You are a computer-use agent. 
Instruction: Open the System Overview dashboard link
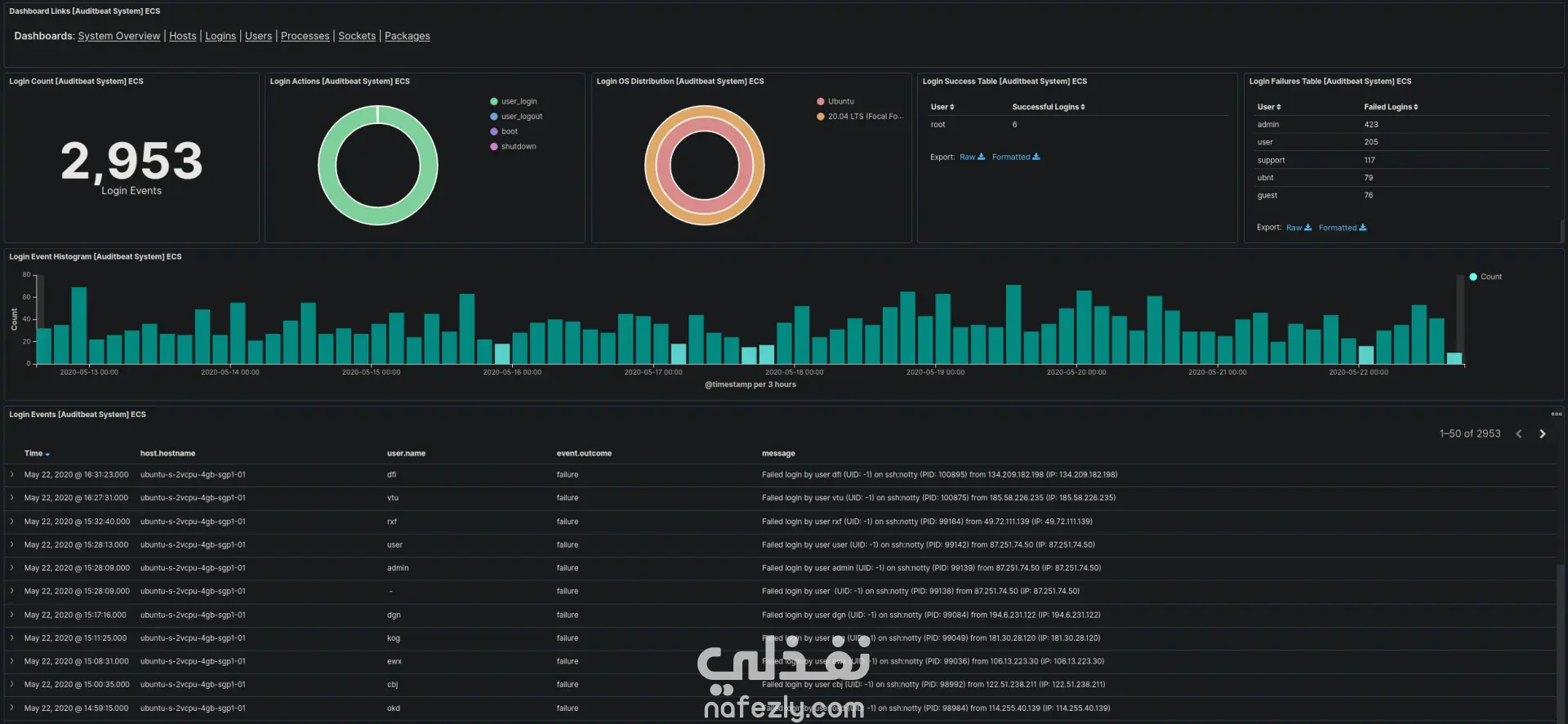[119, 36]
